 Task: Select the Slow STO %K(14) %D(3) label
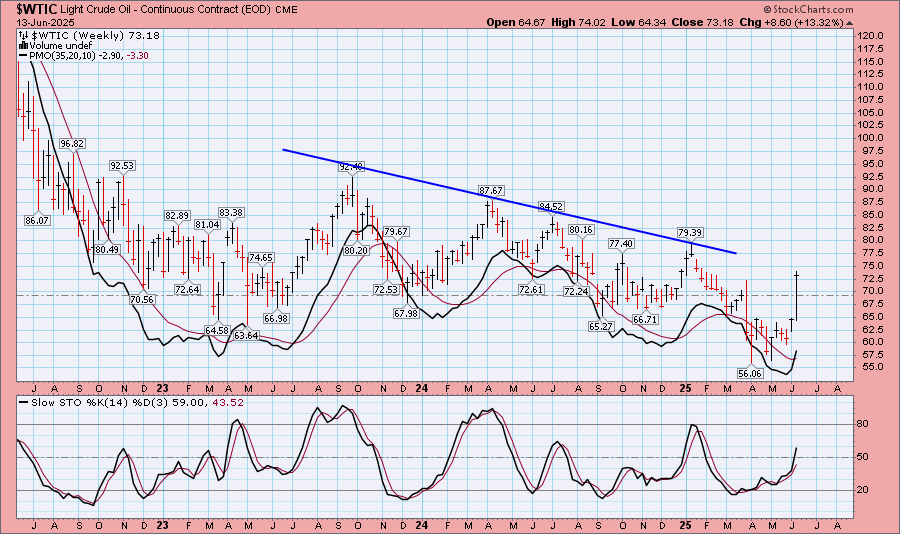(87, 403)
